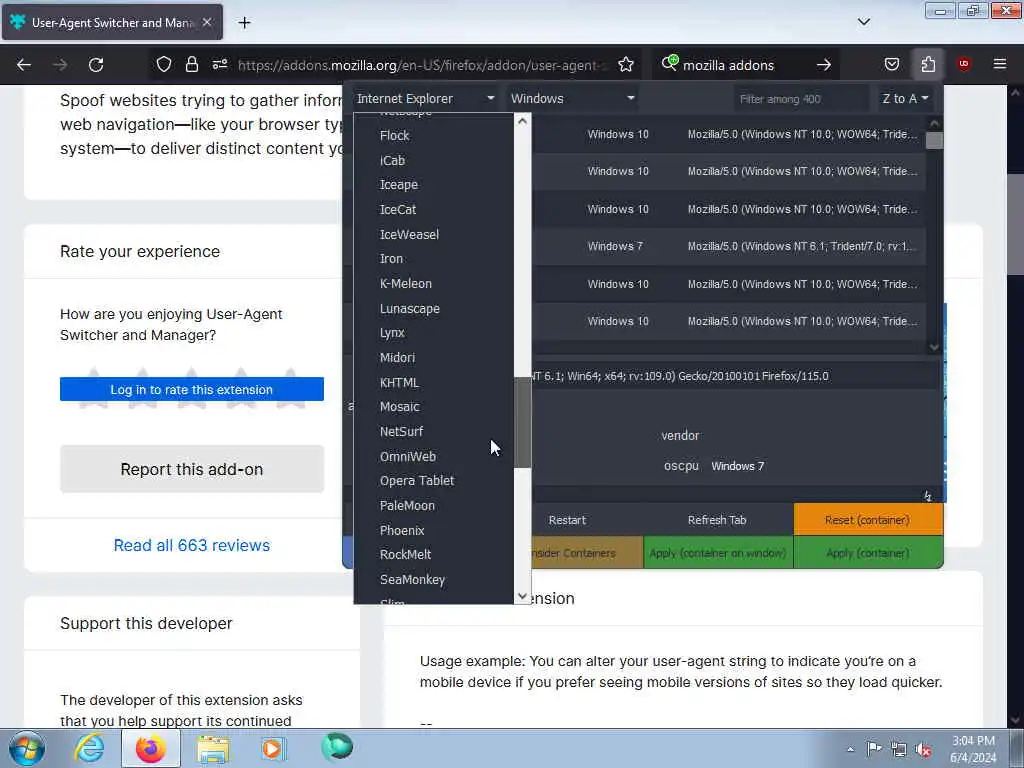The image size is (1024, 768).
Task: Click the site lock padlock icon
Action: (191, 64)
